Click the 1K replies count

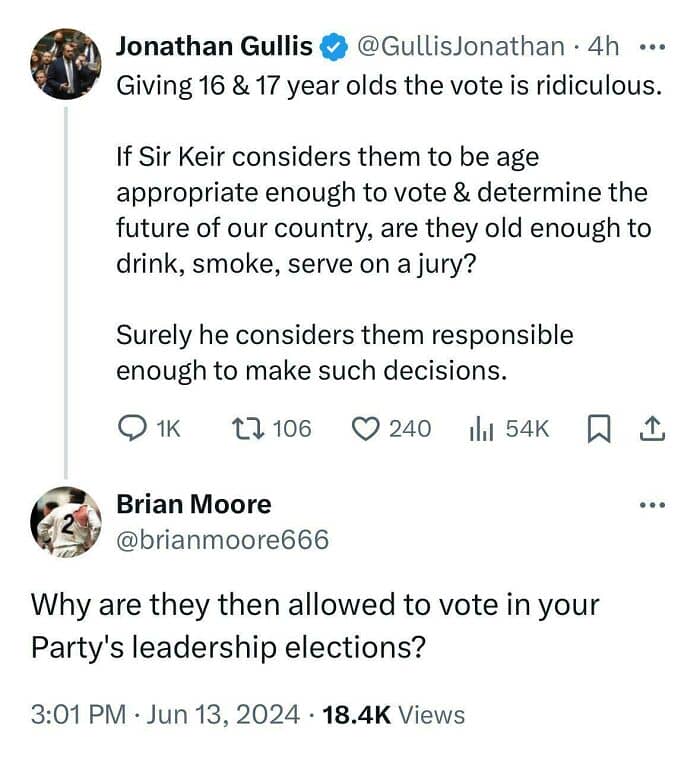pos(168,429)
